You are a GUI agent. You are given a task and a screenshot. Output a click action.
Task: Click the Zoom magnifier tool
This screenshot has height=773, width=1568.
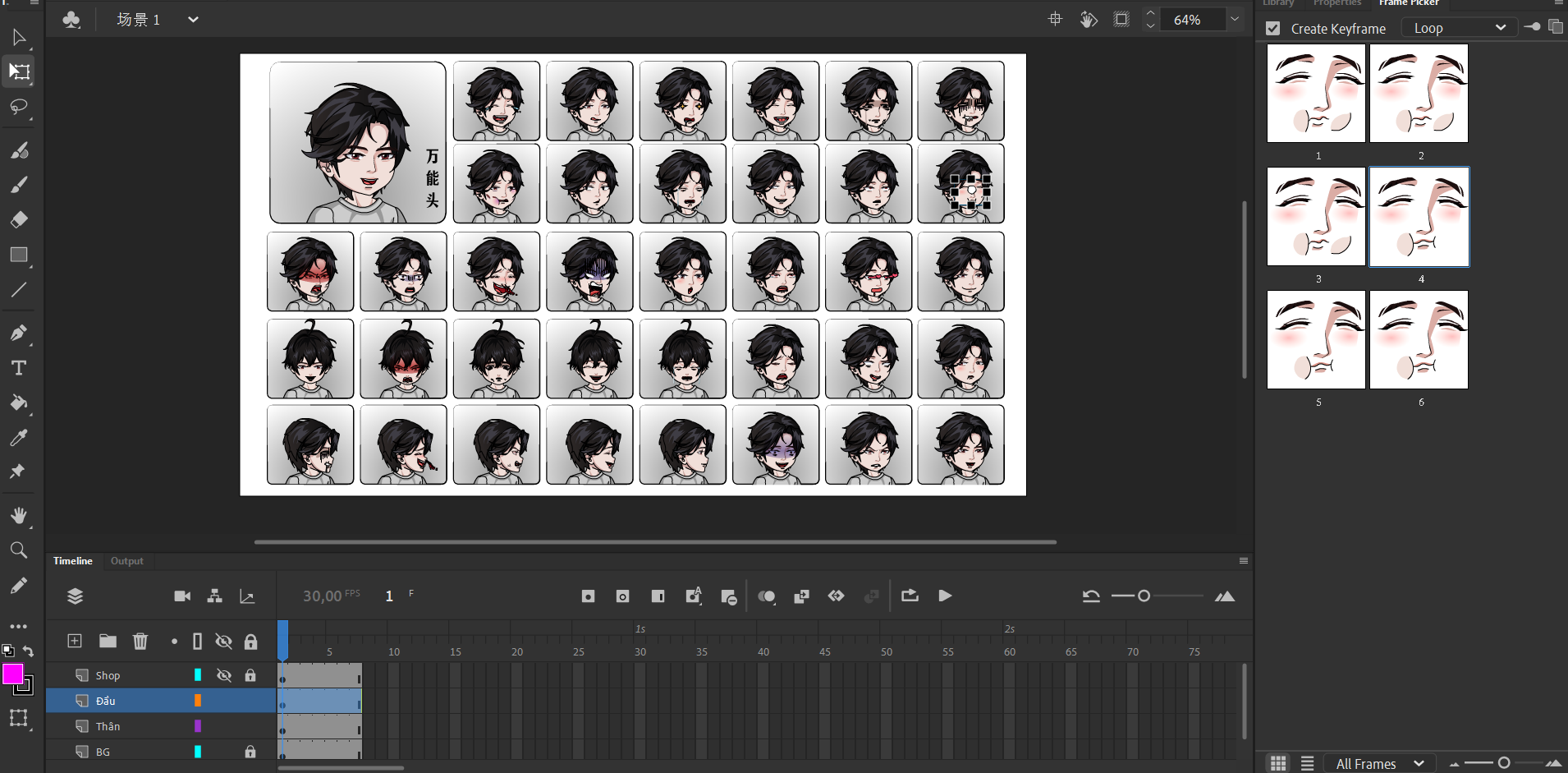click(x=19, y=550)
